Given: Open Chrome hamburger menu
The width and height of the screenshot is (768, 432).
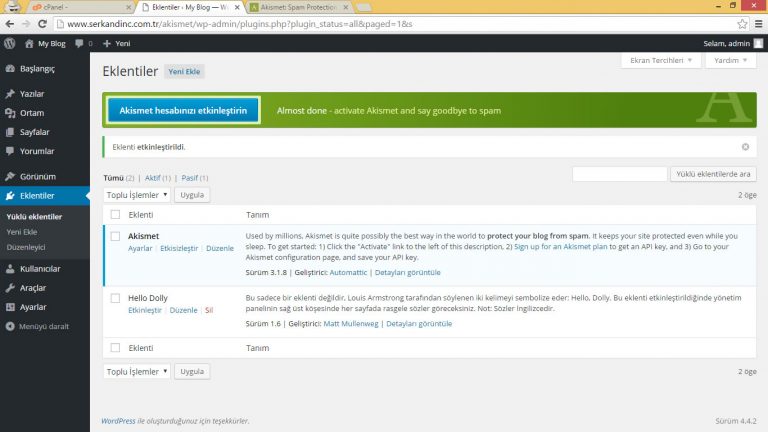Looking at the screenshot, I should (758, 24).
